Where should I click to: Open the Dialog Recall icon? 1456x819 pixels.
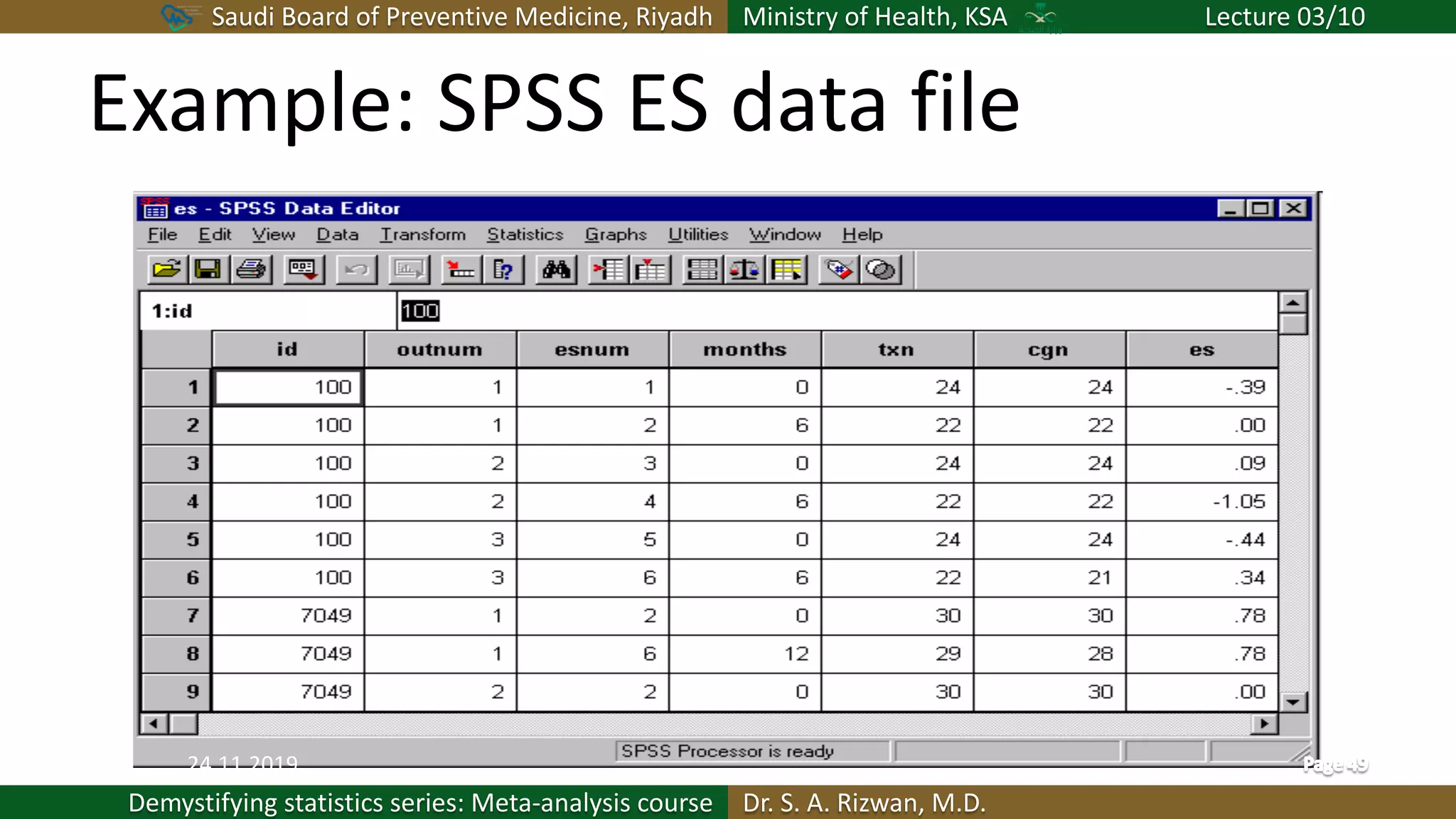pos(304,270)
